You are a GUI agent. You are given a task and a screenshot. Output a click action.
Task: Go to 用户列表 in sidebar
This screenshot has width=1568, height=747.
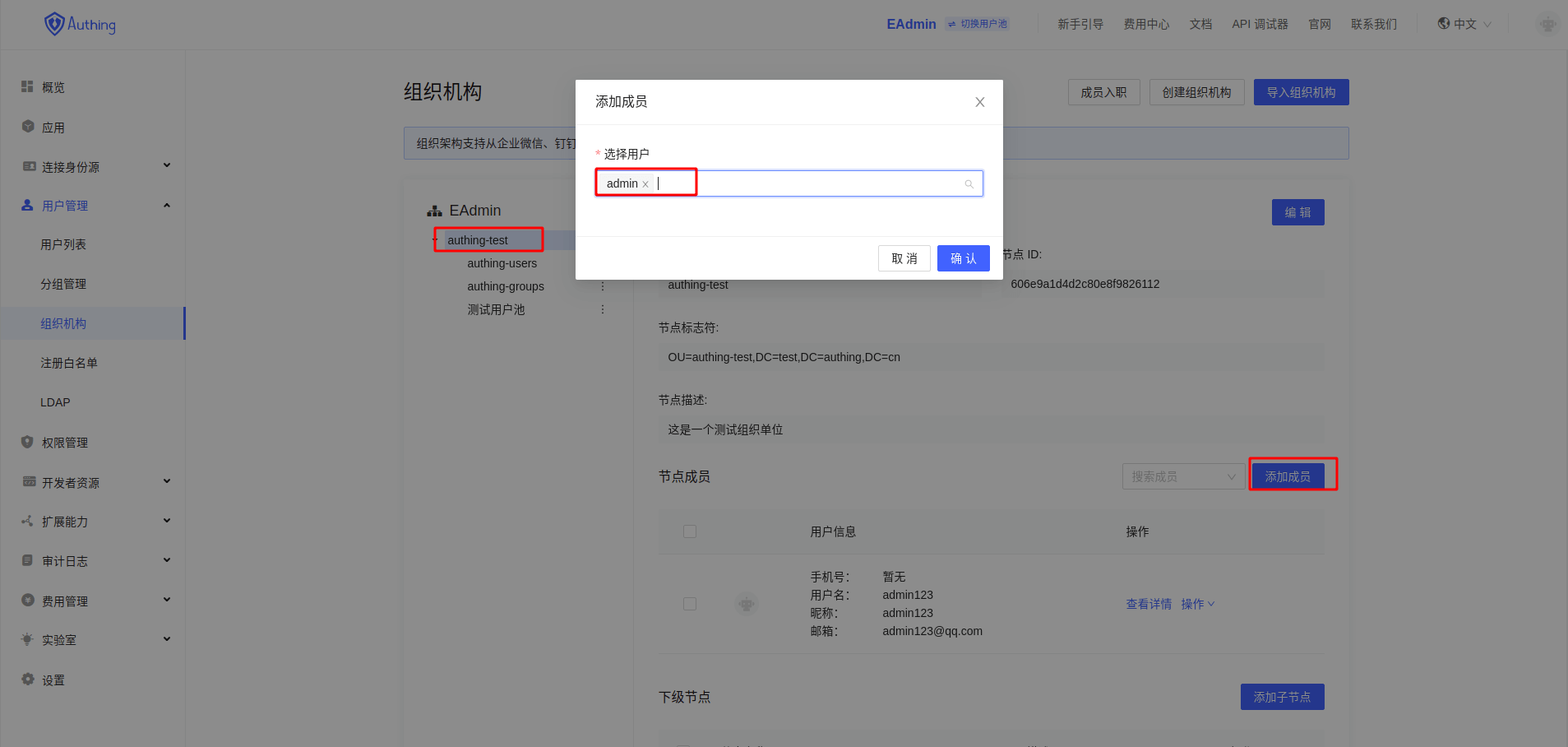63,244
